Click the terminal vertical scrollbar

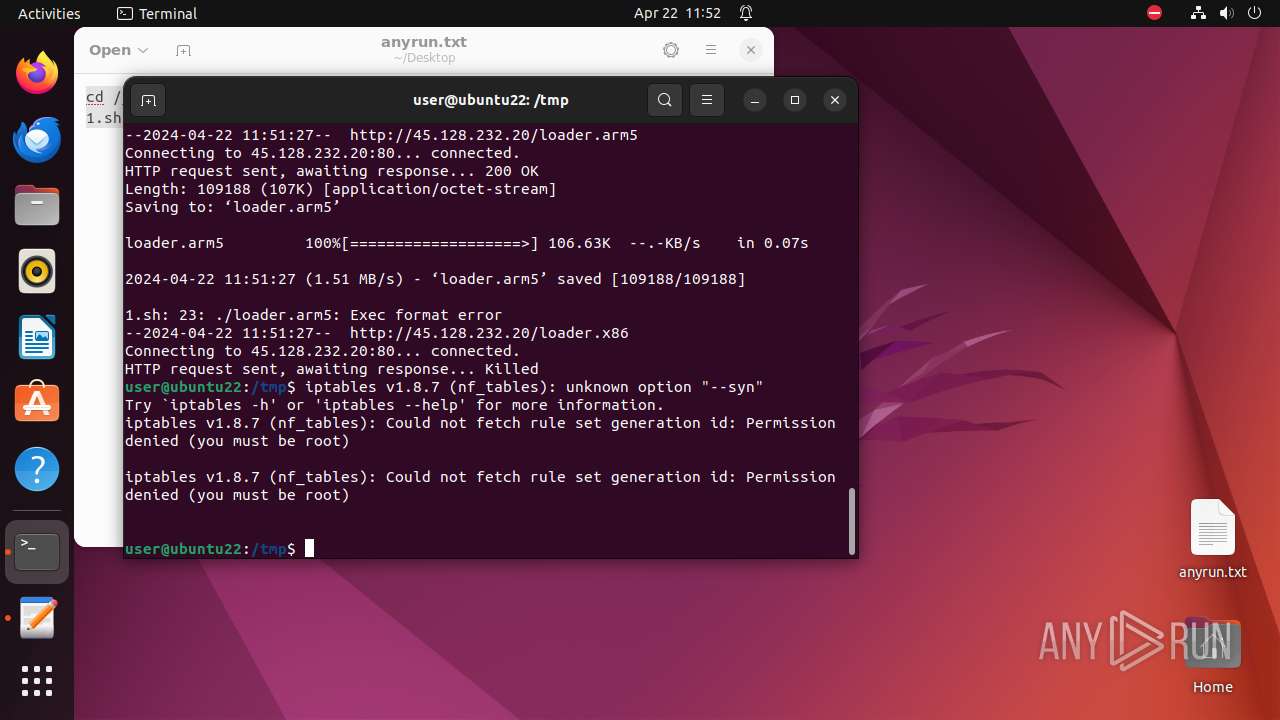point(852,520)
